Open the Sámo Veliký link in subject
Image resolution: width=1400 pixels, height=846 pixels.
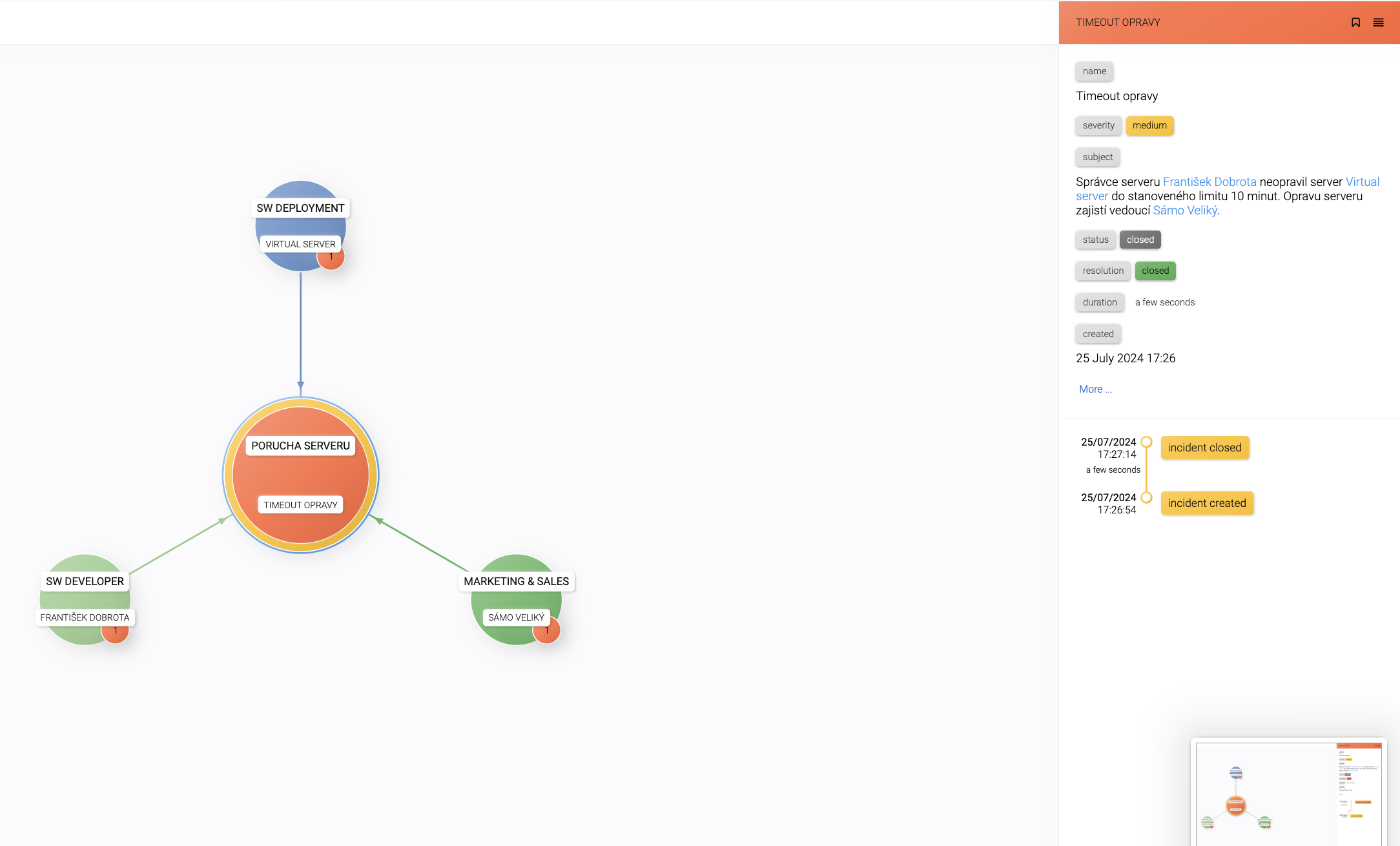pos(1185,211)
